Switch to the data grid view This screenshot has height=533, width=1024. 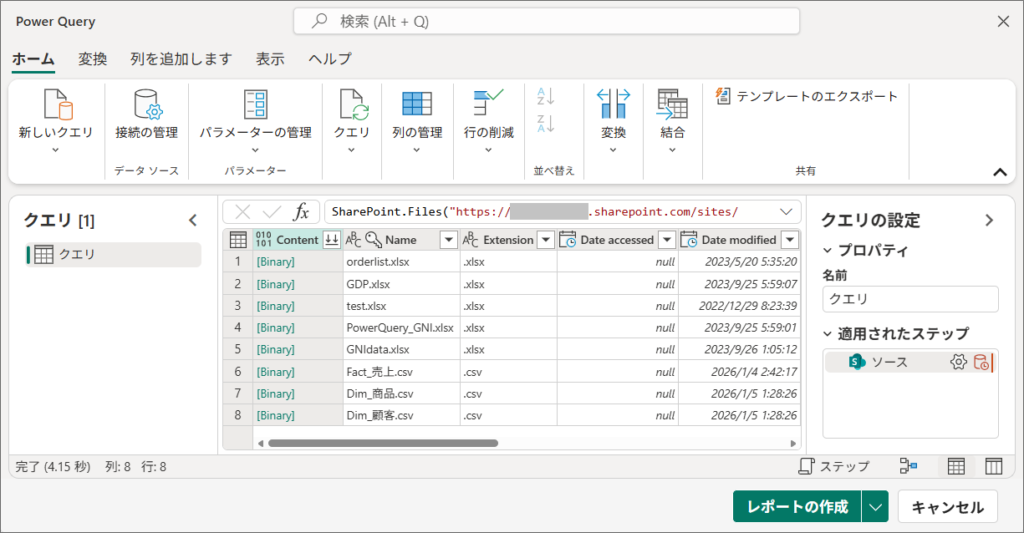[x=956, y=466]
